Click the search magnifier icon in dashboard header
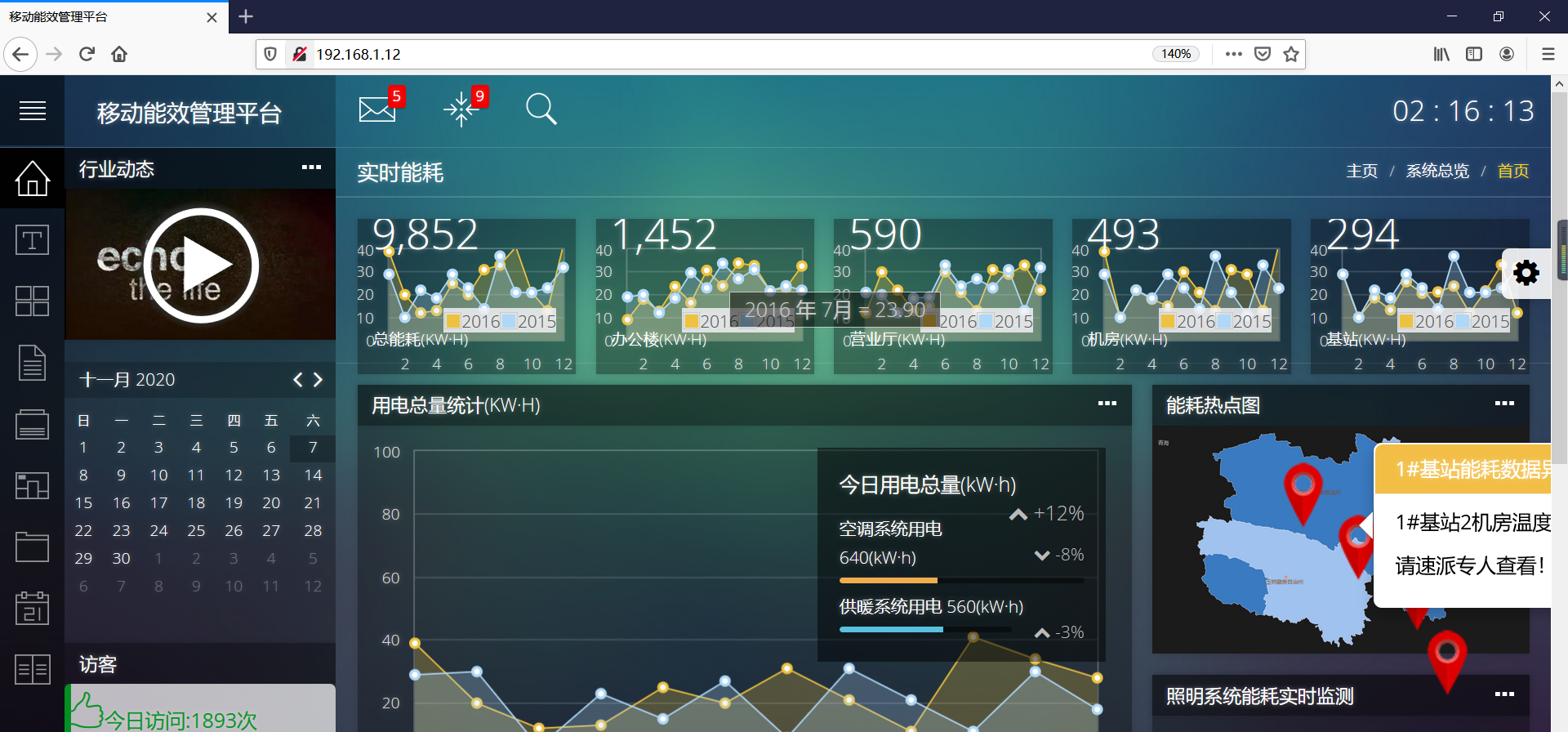The image size is (1568, 732). point(541,109)
